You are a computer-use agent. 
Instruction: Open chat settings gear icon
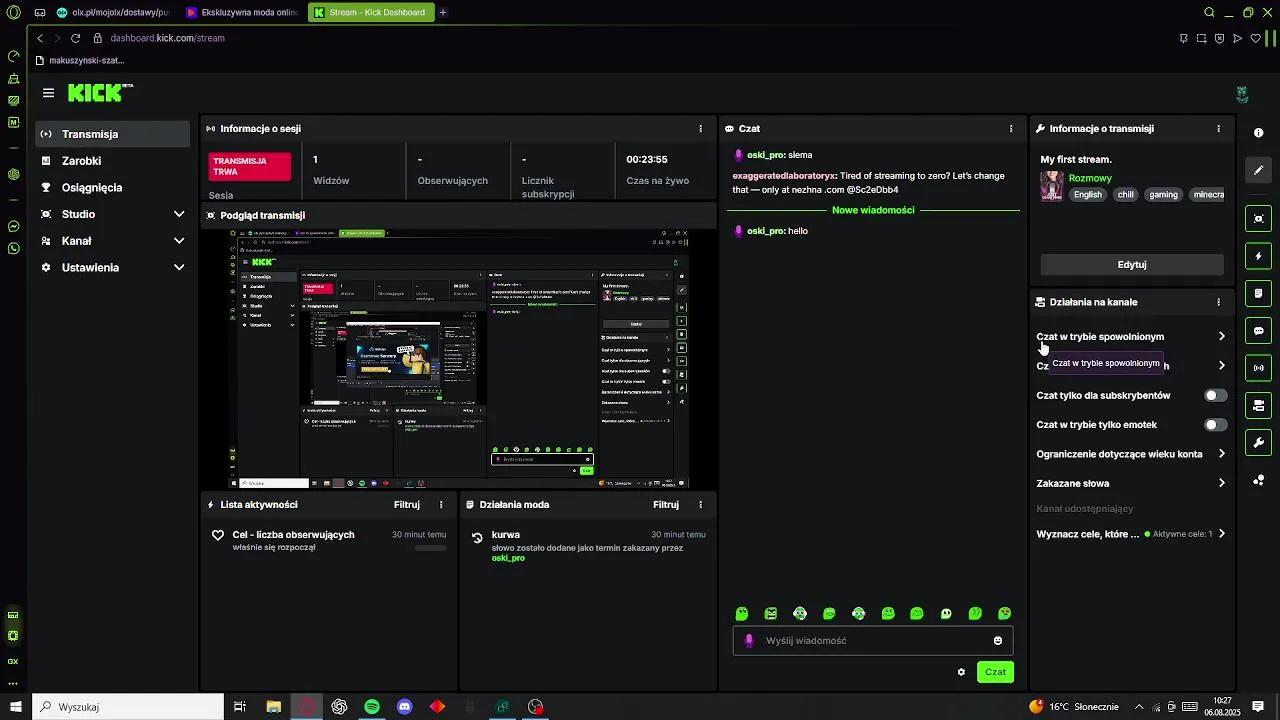pyautogui.click(x=961, y=672)
